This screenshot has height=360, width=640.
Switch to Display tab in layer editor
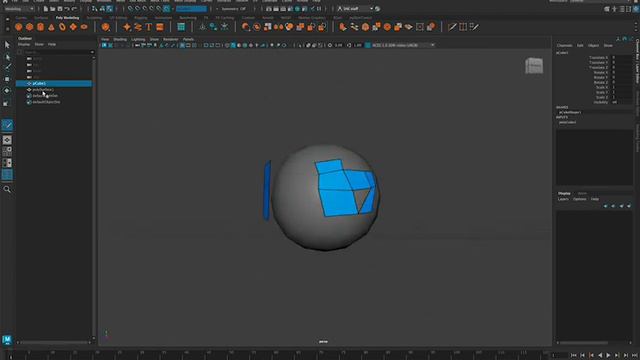tap(564, 193)
